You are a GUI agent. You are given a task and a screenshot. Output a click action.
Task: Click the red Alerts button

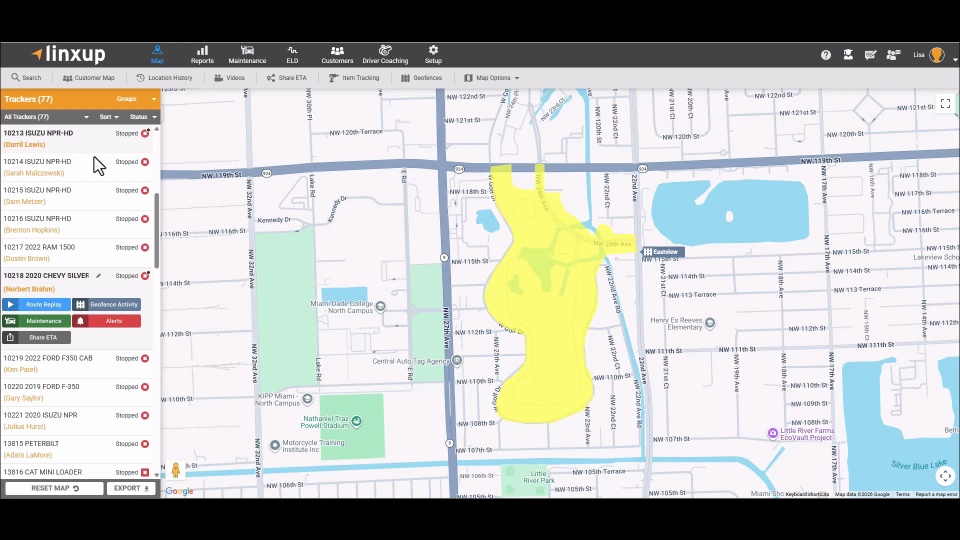pyautogui.click(x=107, y=321)
